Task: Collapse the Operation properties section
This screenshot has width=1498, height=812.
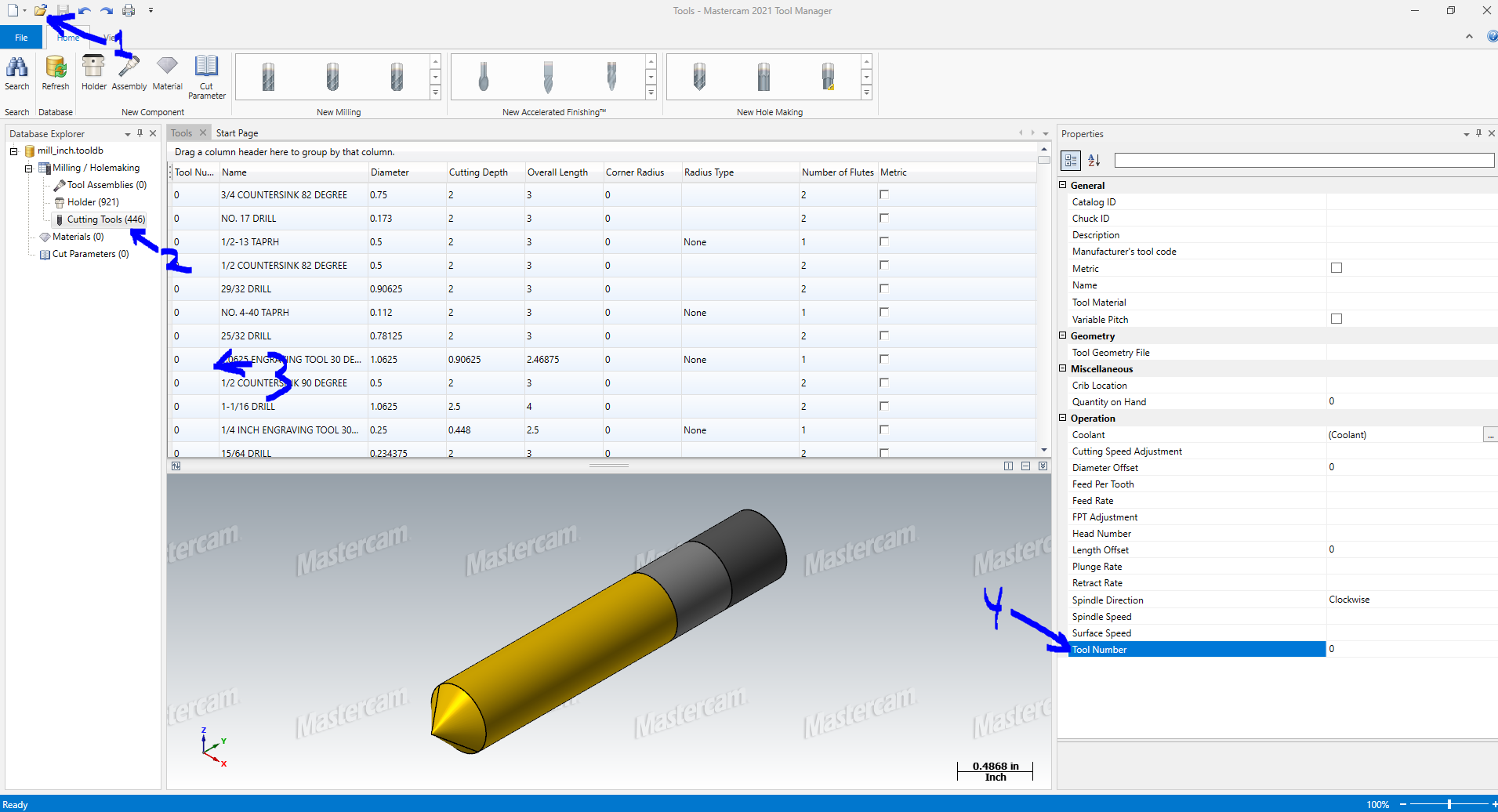Action: click(x=1063, y=418)
